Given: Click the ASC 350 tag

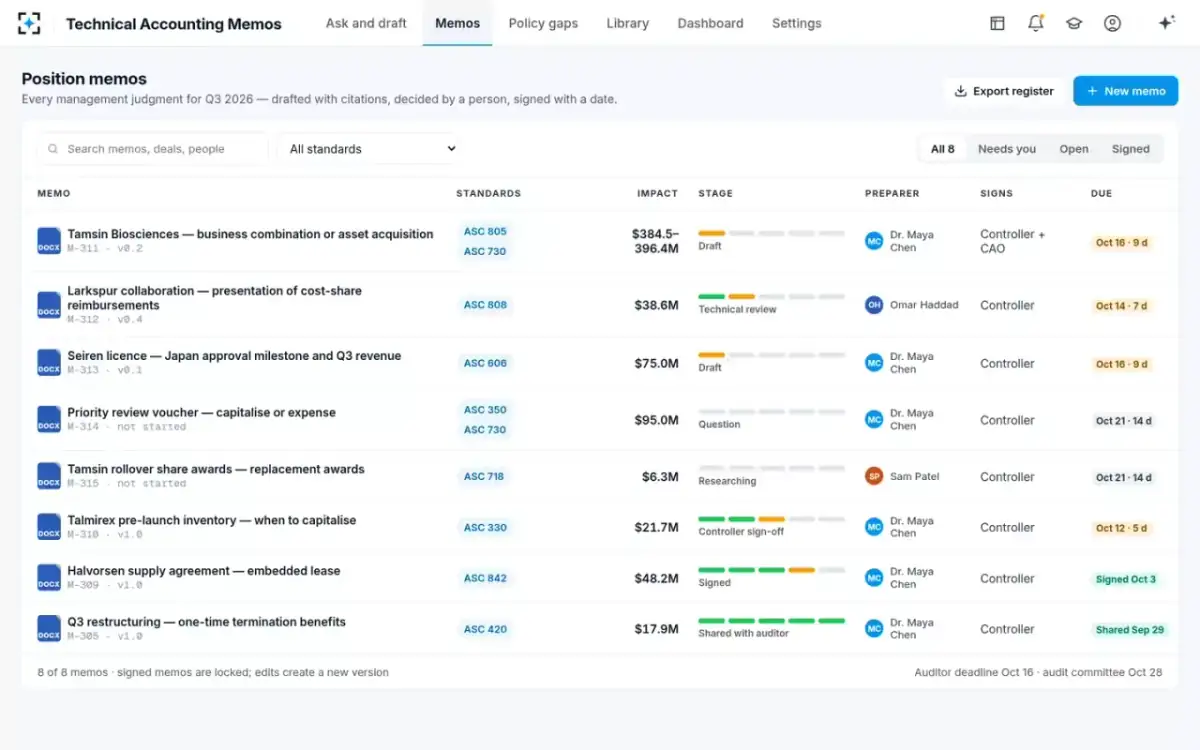Looking at the screenshot, I should click(x=485, y=410).
